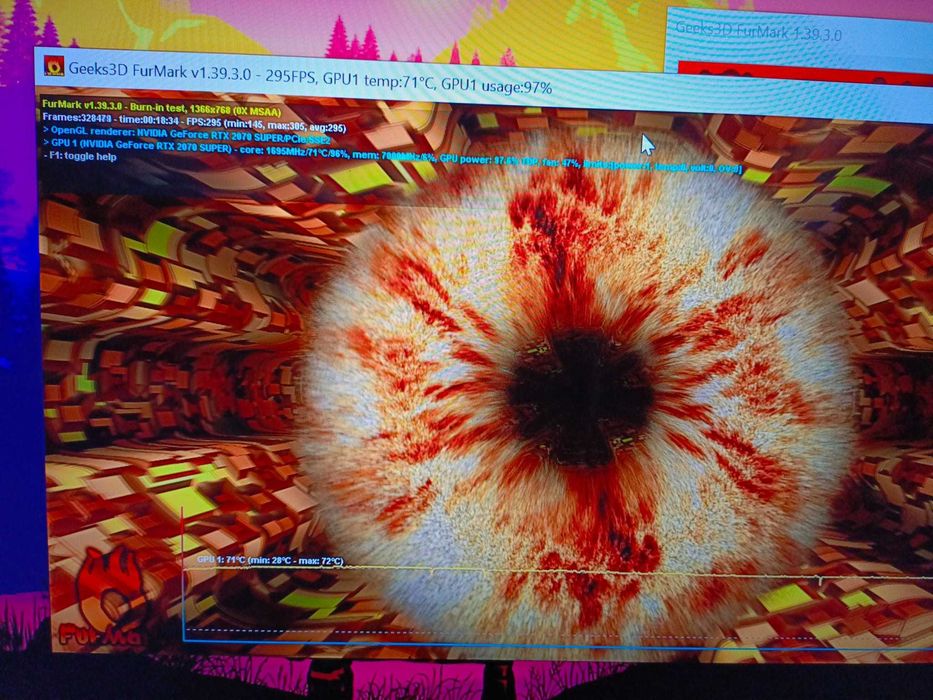Click the 'Burn-in test, 1366x768 (0X MSAA)' line
933x700 pixels.
pos(161,109)
